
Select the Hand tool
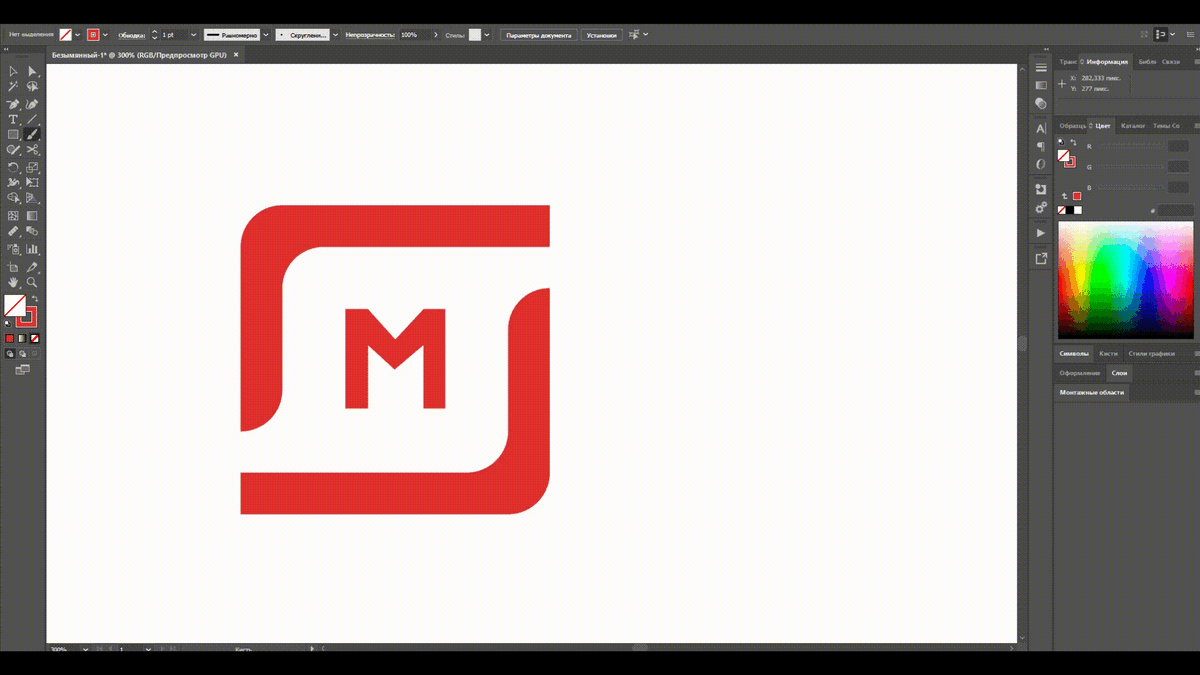(x=13, y=283)
